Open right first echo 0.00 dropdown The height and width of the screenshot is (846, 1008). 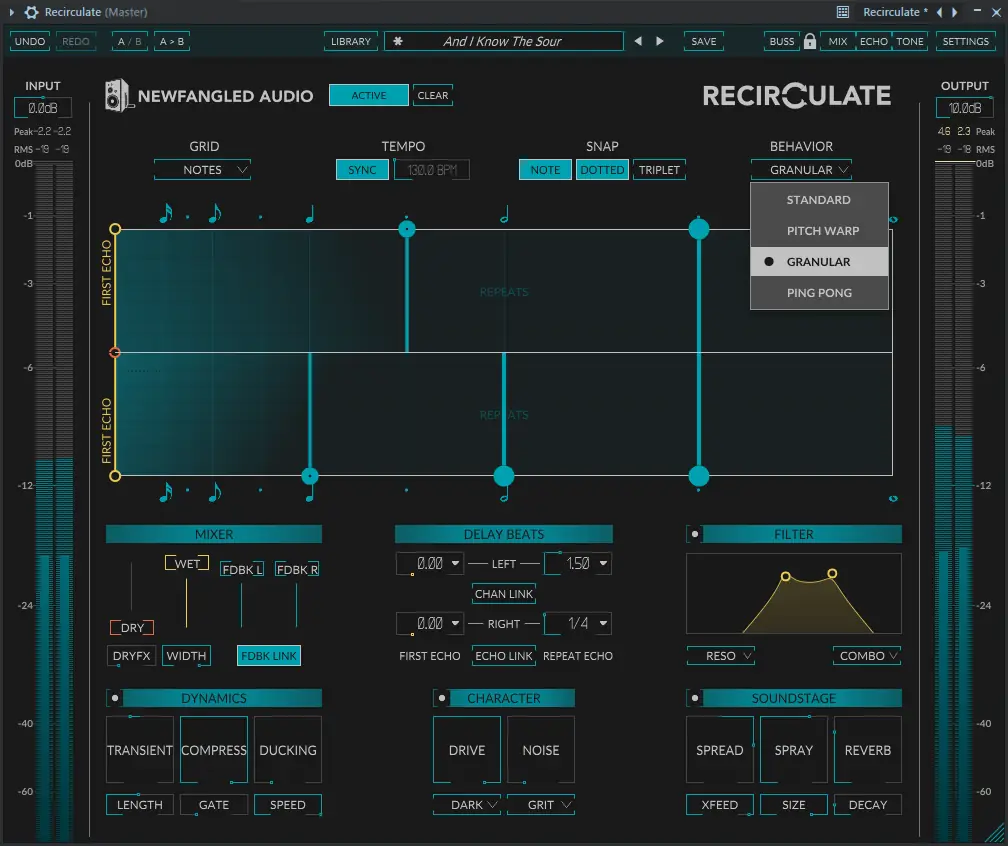pos(455,623)
